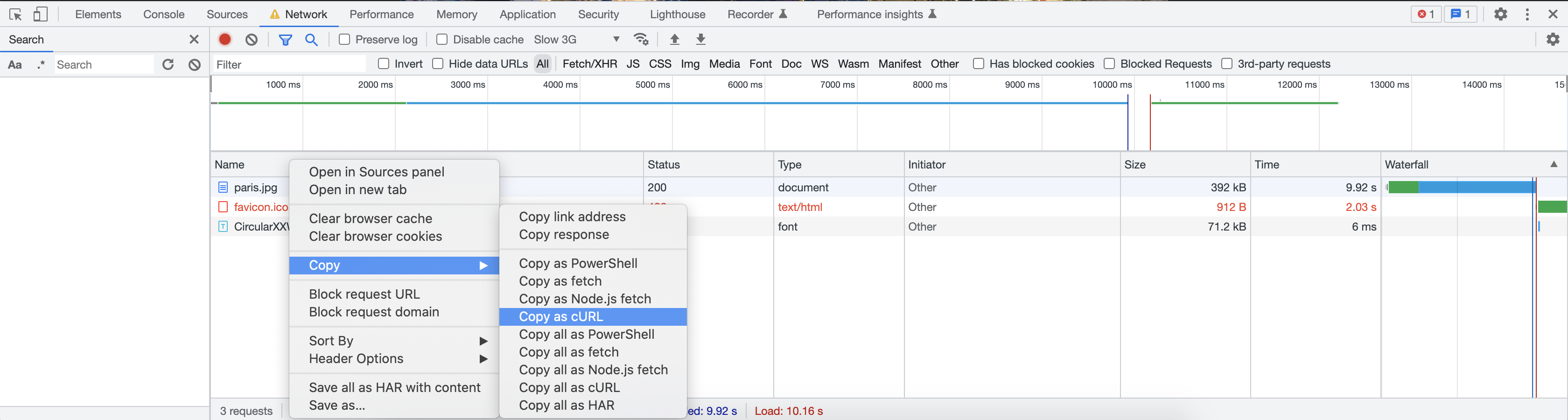The width and height of the screenshot is (1568, 420).
Task: Switch to the Console tab
Action: (164, 14)
